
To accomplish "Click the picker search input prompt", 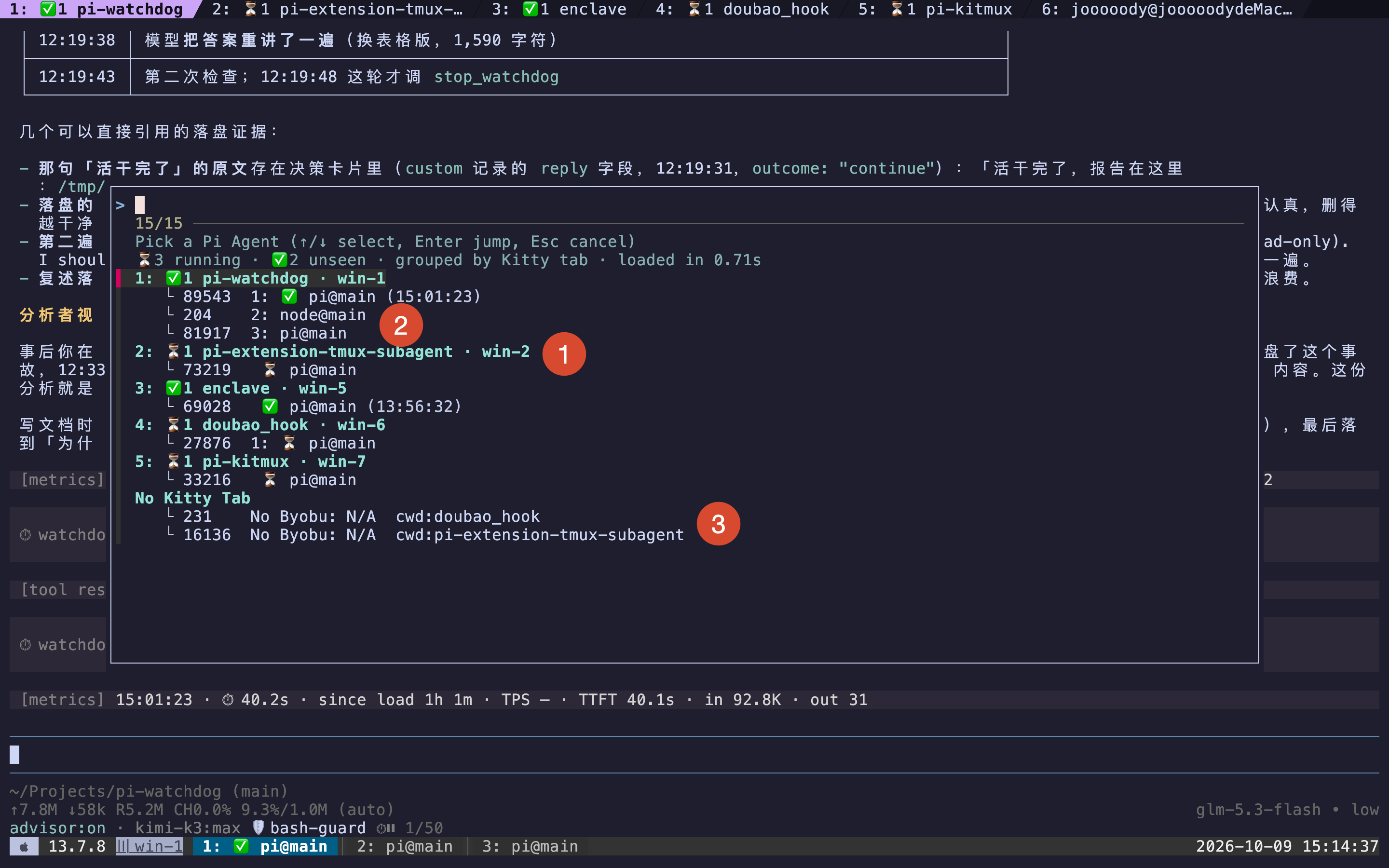I will (680, 205).
